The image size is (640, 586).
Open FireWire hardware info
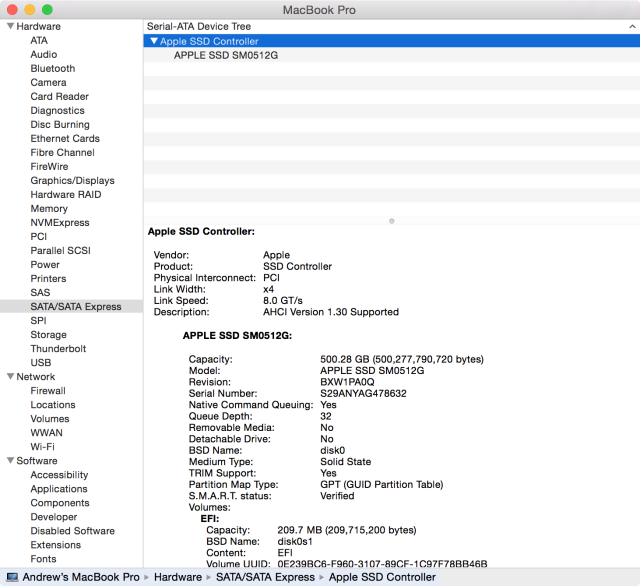[x=49, y=166]
